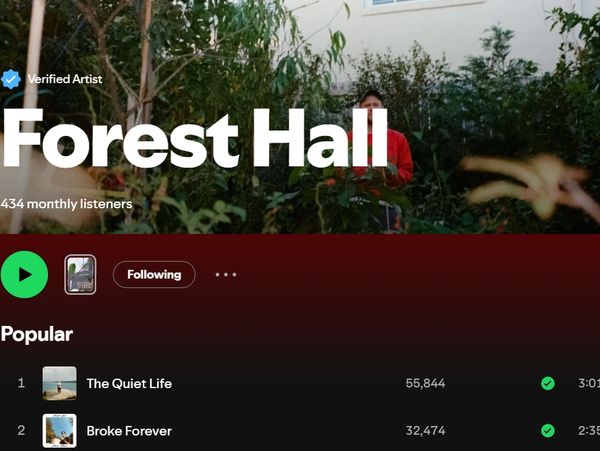600x451 pixels.
Task: Play Forest Hall with green play button
Action: (24, 274)
